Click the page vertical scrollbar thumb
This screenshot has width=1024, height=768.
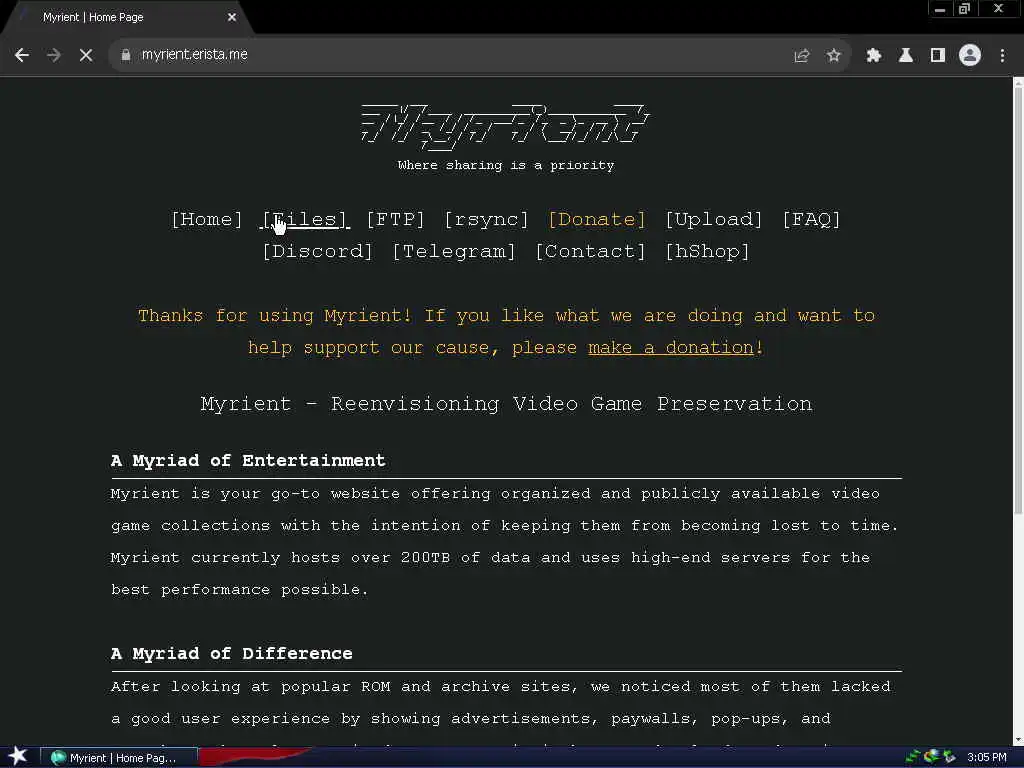coord(1018,300)
